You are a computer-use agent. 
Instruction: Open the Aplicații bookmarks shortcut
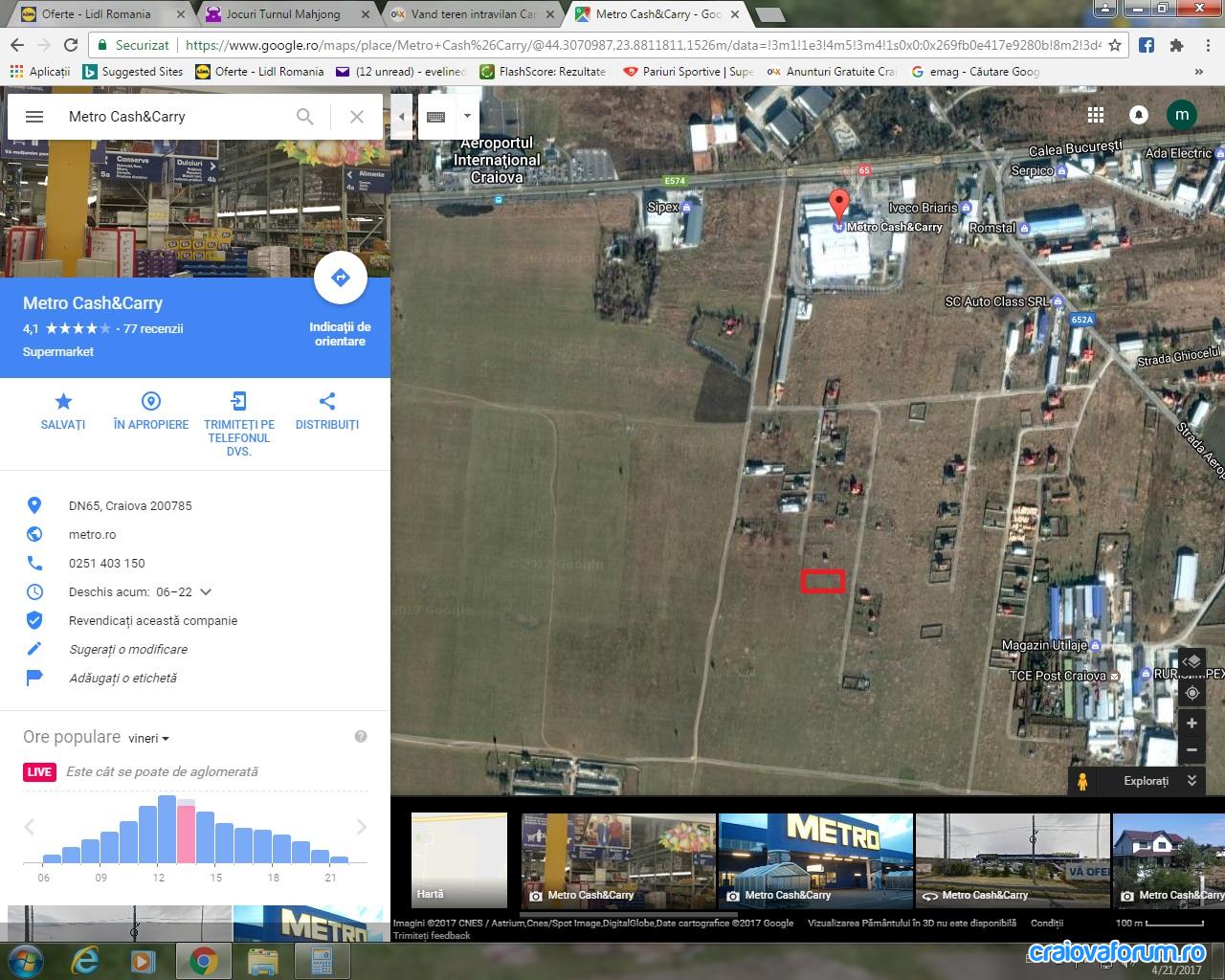[x=40, y=72]
